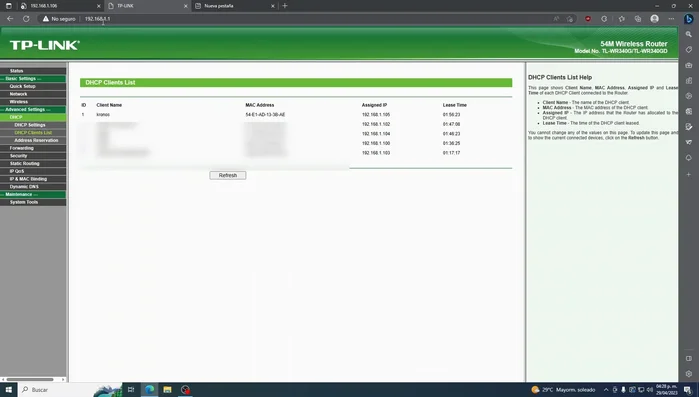Open the Edge settings and more menu
Image resolution: width=699 pixels, height=397 pixels.
(671, 19)
